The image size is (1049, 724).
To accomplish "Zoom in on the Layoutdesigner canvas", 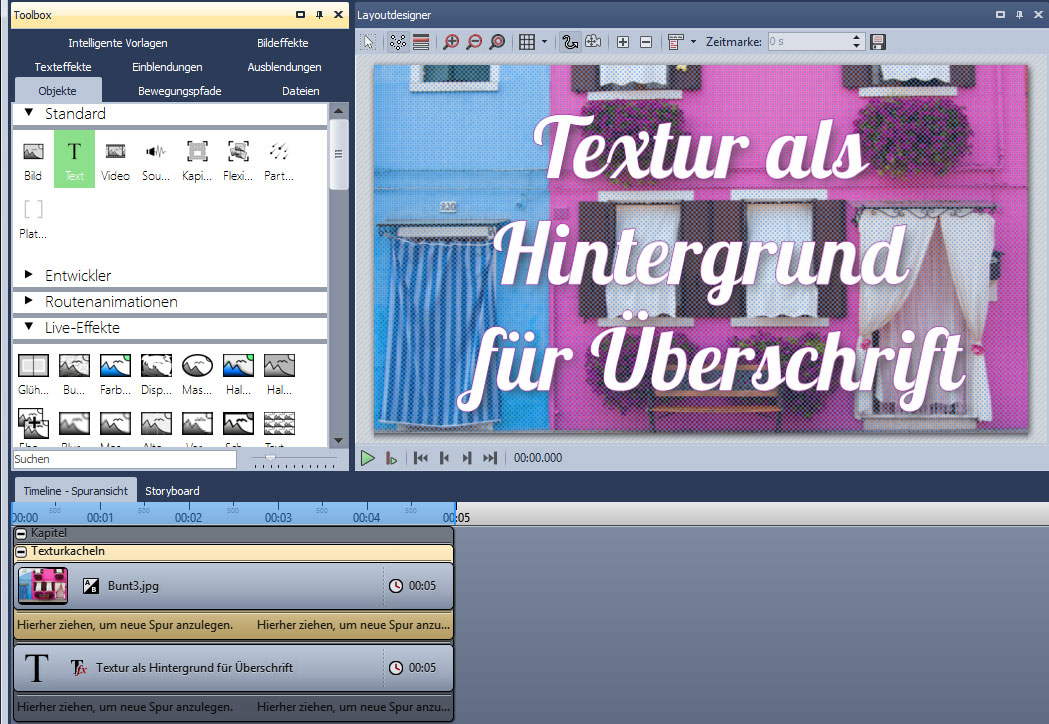I will pyautogui.click(x=451, y=42).
